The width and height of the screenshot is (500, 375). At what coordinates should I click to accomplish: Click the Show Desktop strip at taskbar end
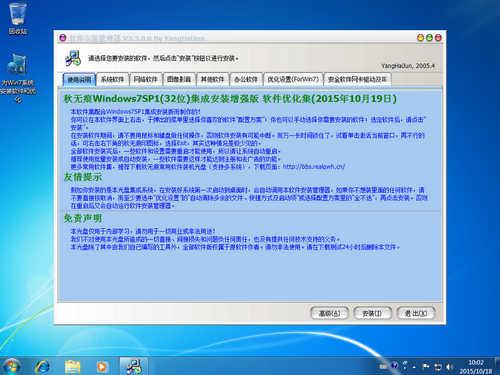(x=497, y=366)
